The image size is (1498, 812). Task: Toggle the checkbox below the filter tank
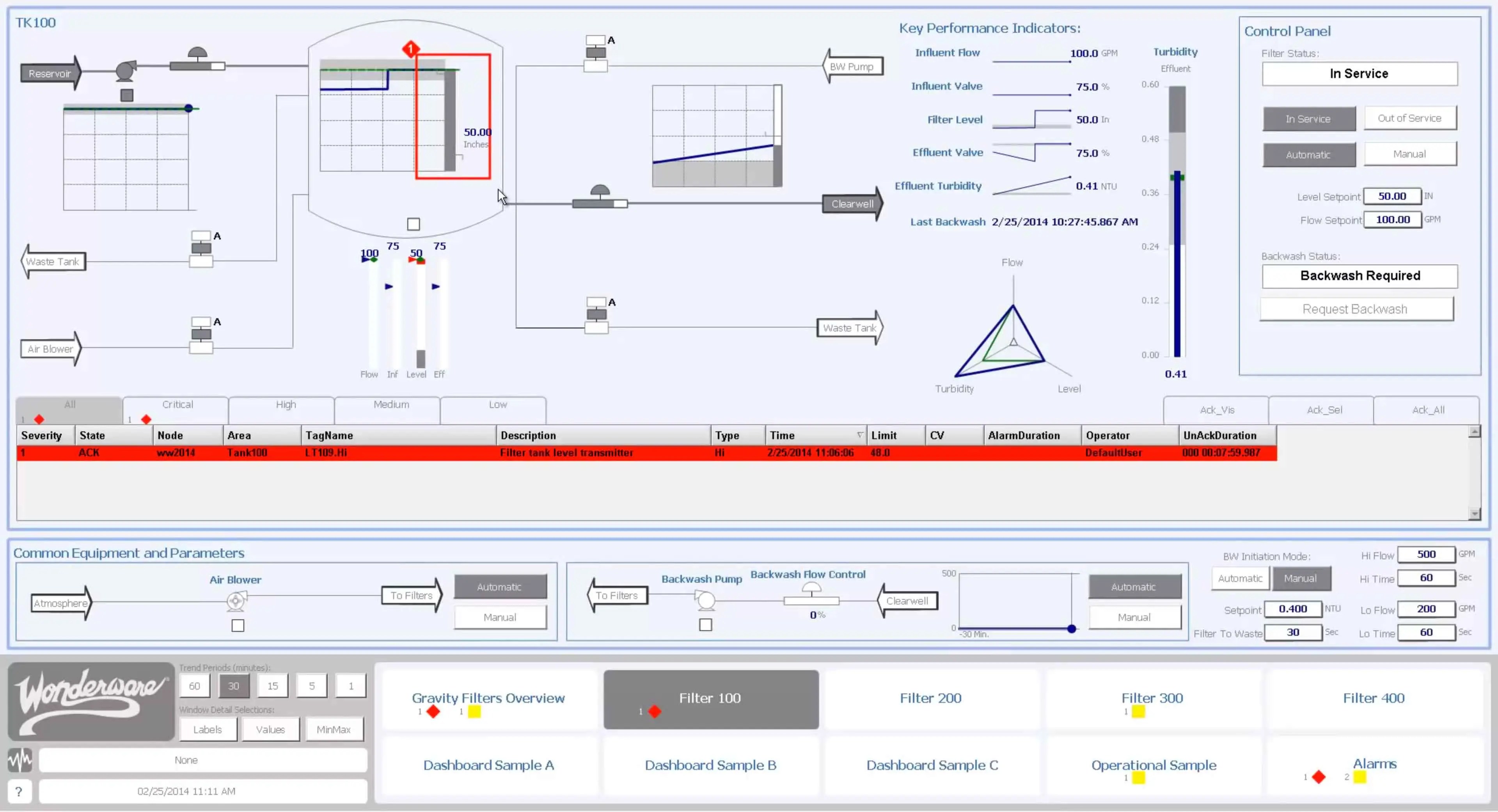(414, 224)
